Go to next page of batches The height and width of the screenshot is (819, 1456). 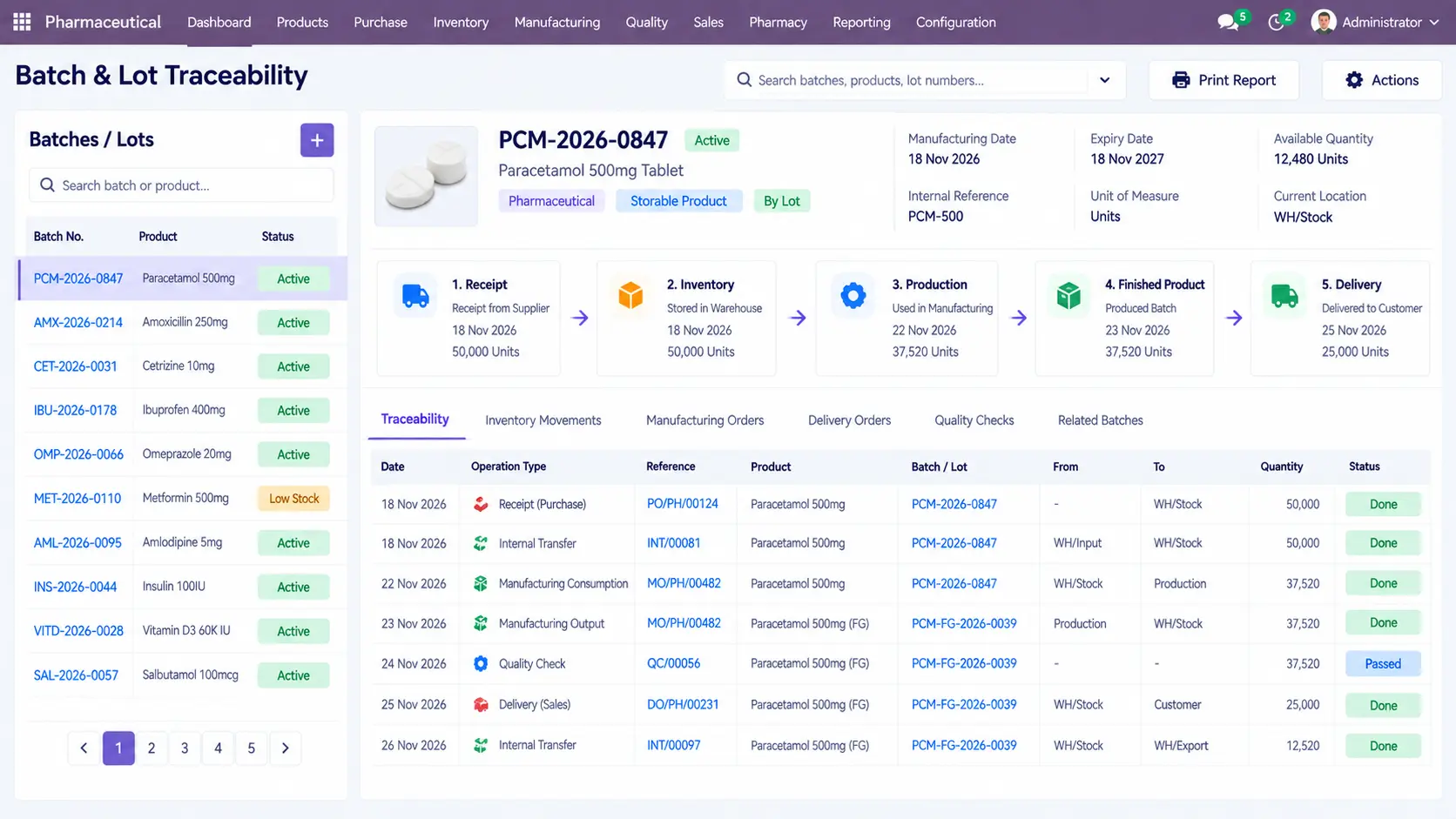pos(285,748)
